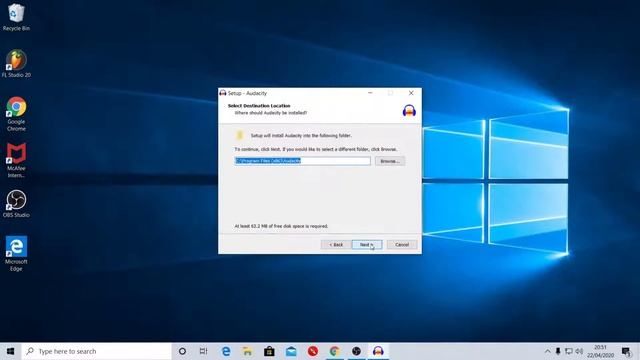This screenshot has height=360, width=640.
Task: Cancel the Audacity installation
Action: tap(402, 244)
